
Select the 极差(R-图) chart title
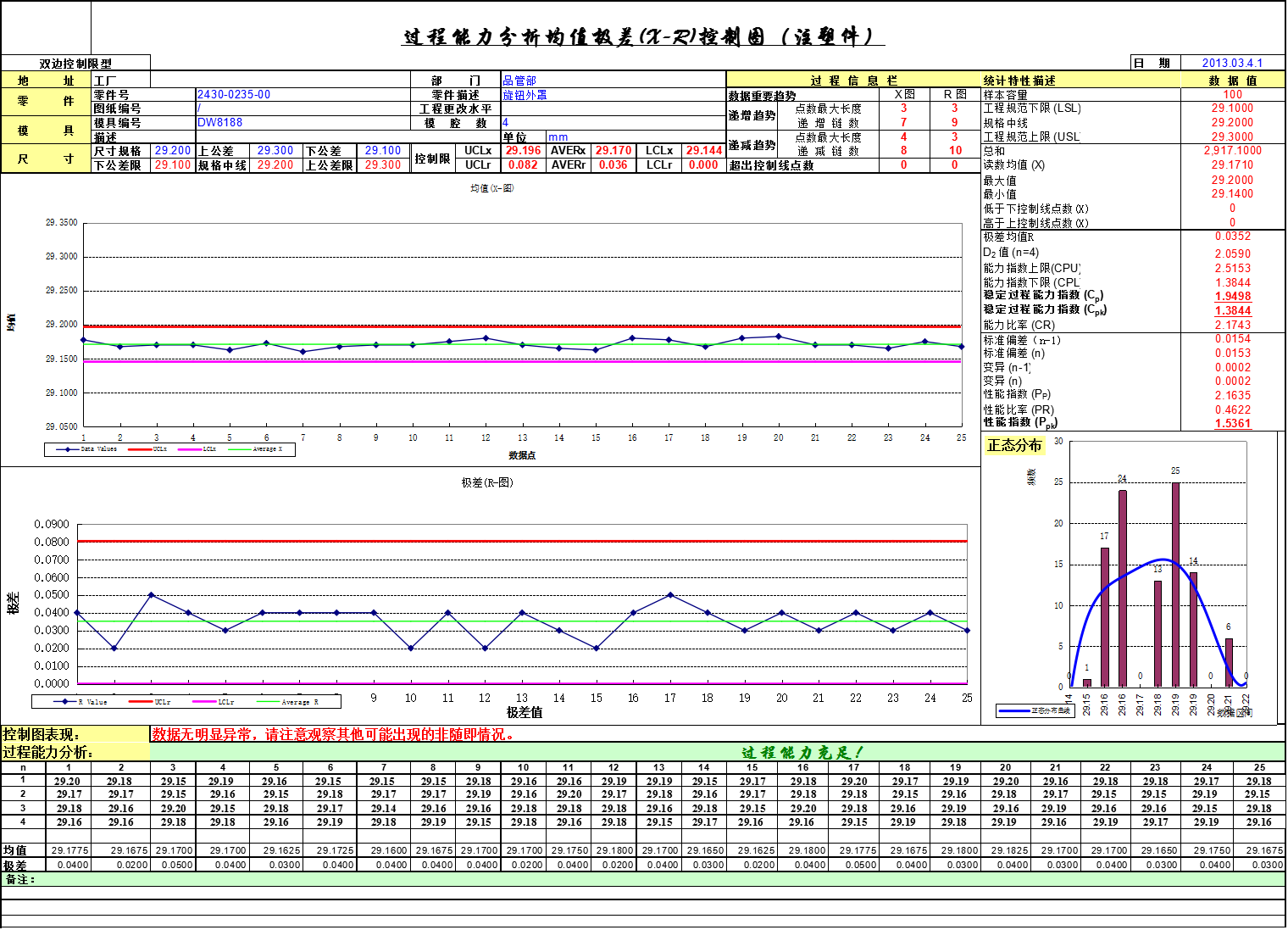[x=487, y=482]
